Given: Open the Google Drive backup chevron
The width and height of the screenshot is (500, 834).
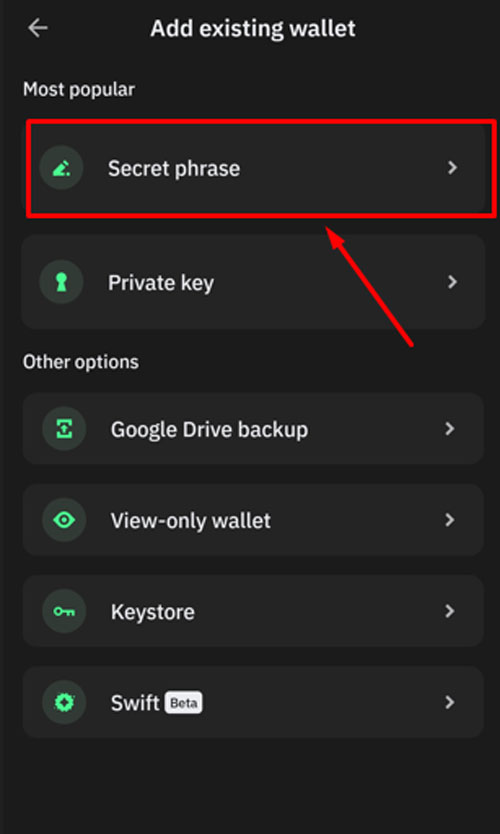Looking at the screenshot, I should 450,429.
